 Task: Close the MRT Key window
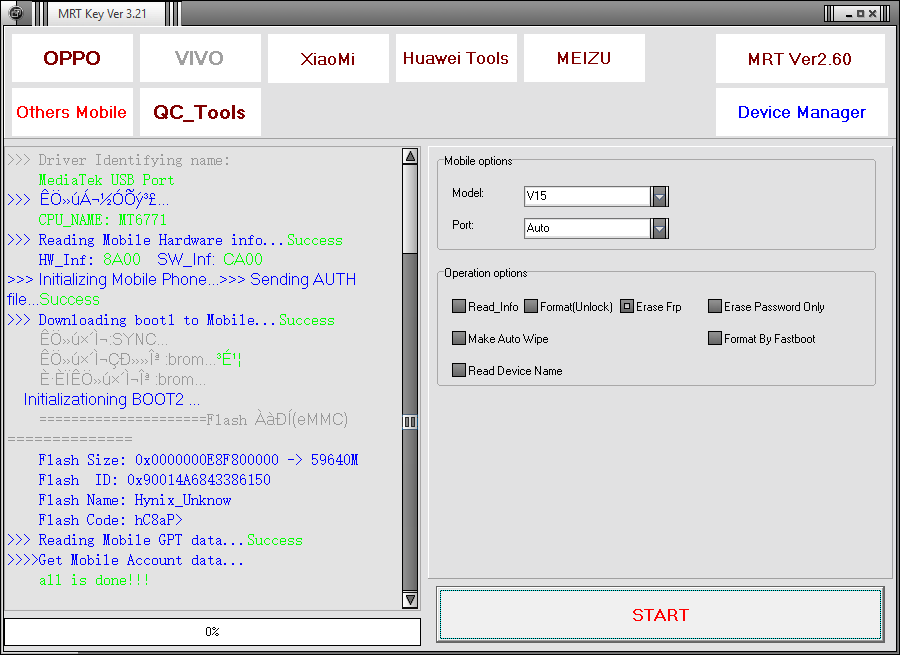(x=874, y=13)
